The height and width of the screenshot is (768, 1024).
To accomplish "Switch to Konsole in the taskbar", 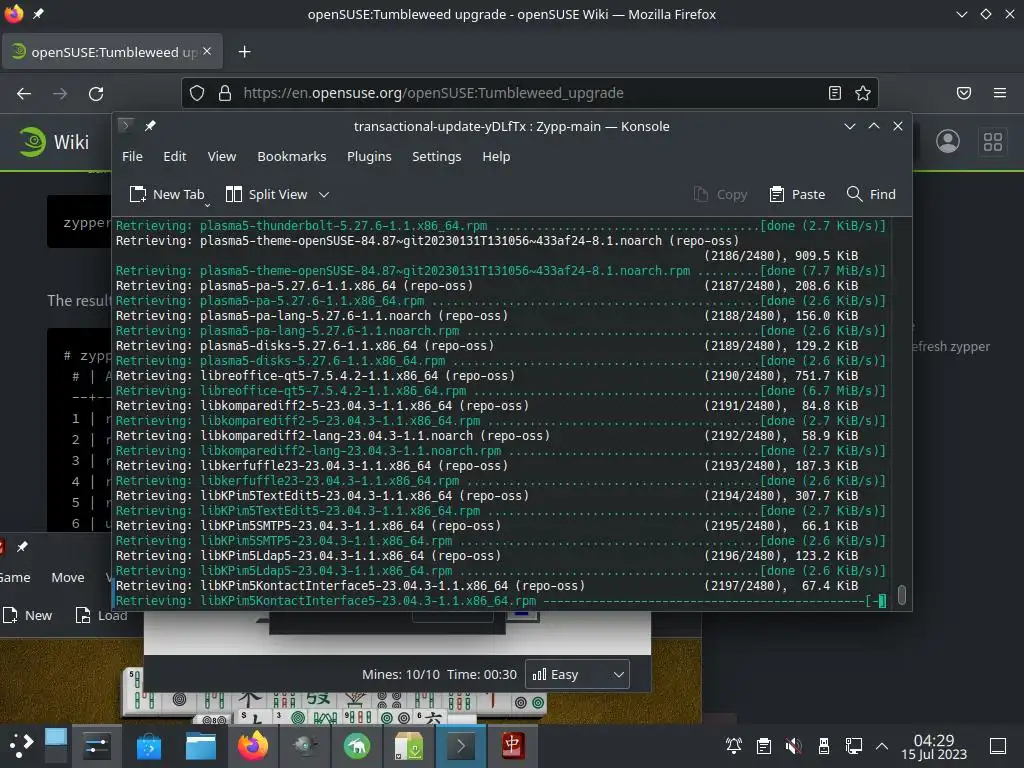I will (460, 746).
